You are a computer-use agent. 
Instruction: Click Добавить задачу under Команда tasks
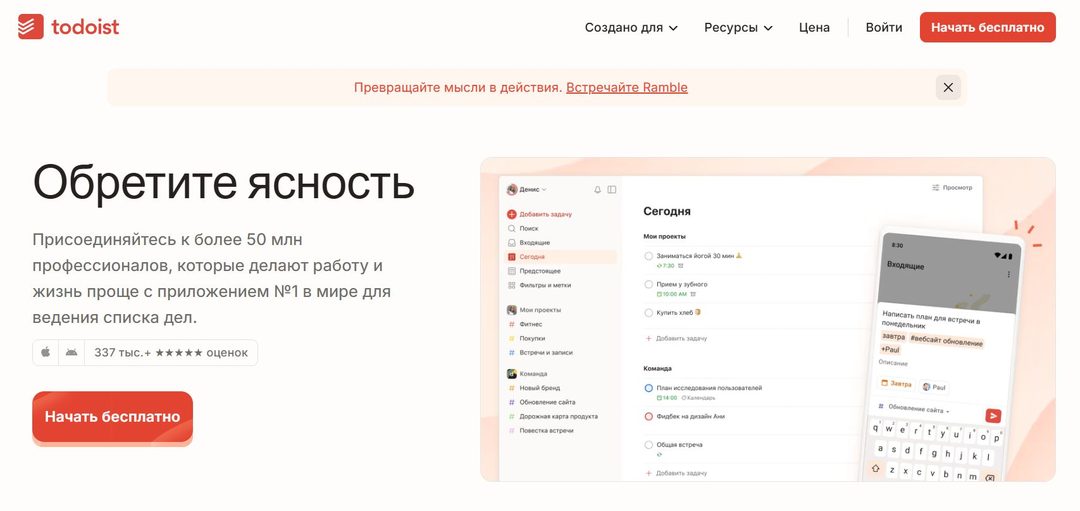coord(676,473)
